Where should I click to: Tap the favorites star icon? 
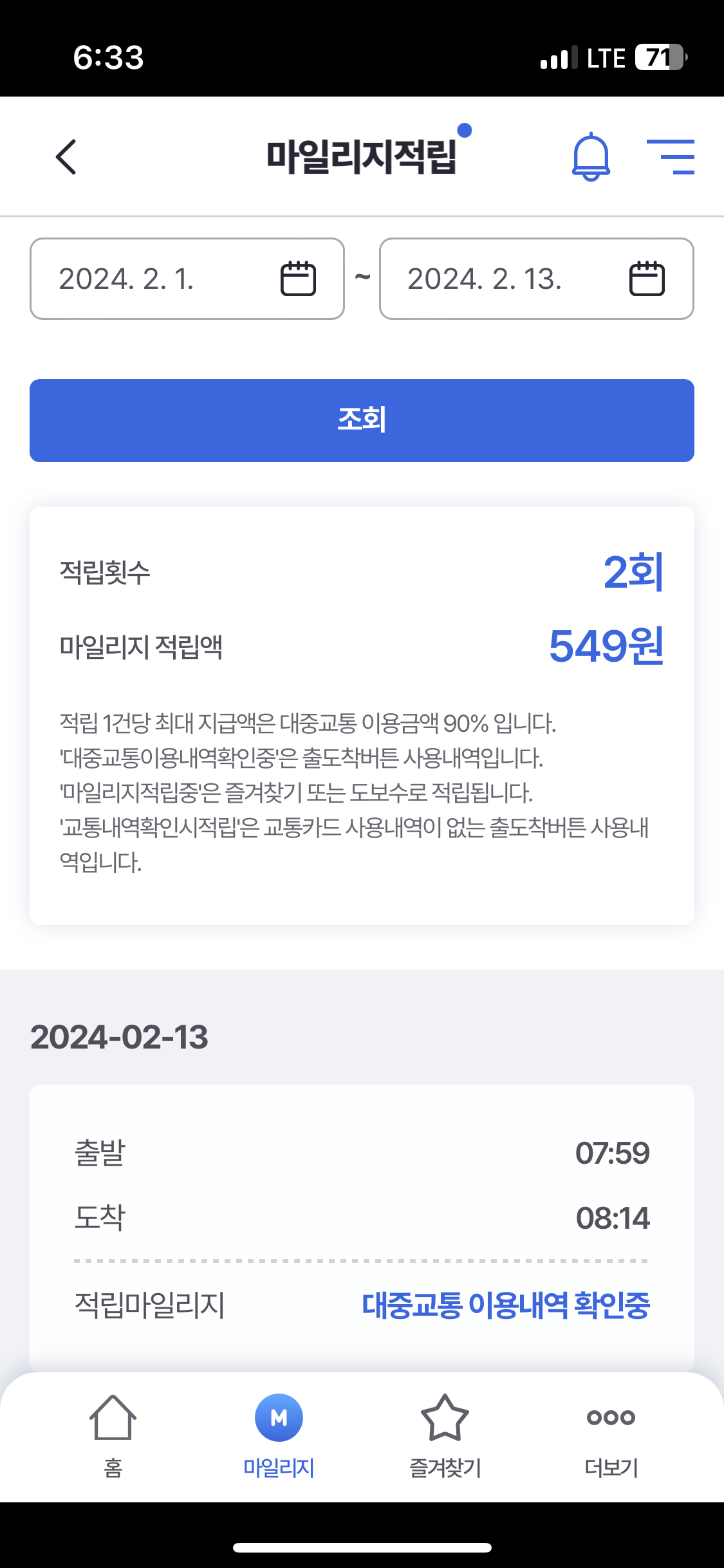[445, 1417]
